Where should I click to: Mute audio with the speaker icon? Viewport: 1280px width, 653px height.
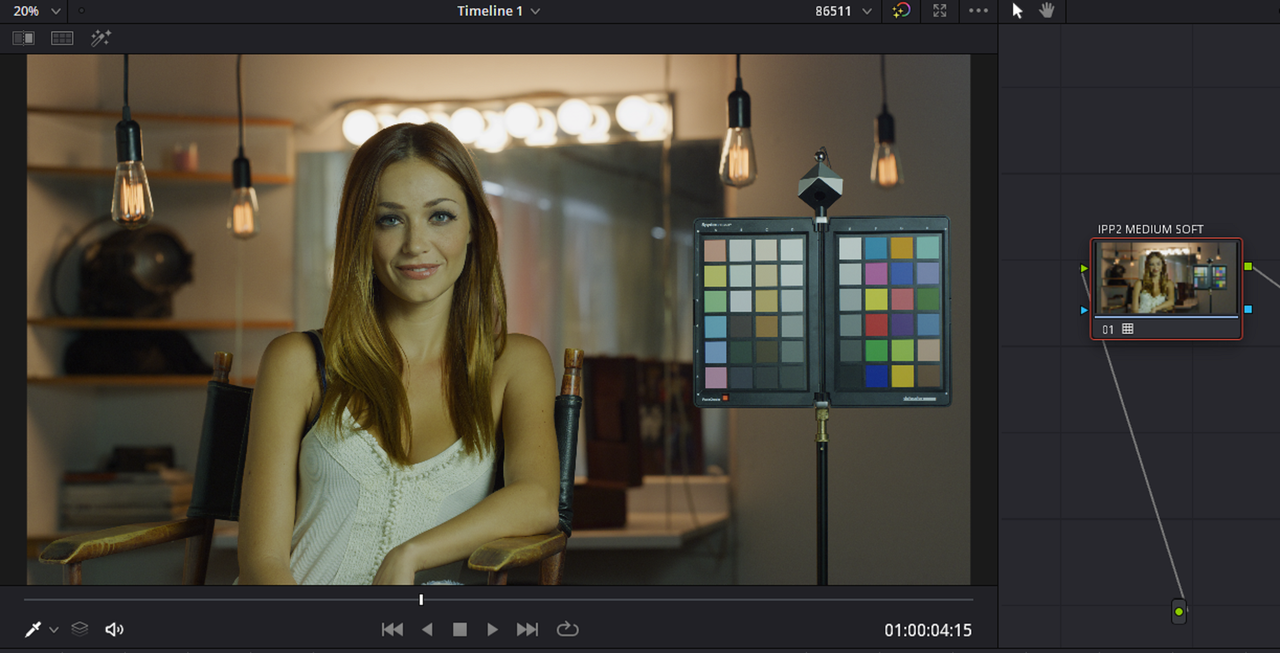114,629
